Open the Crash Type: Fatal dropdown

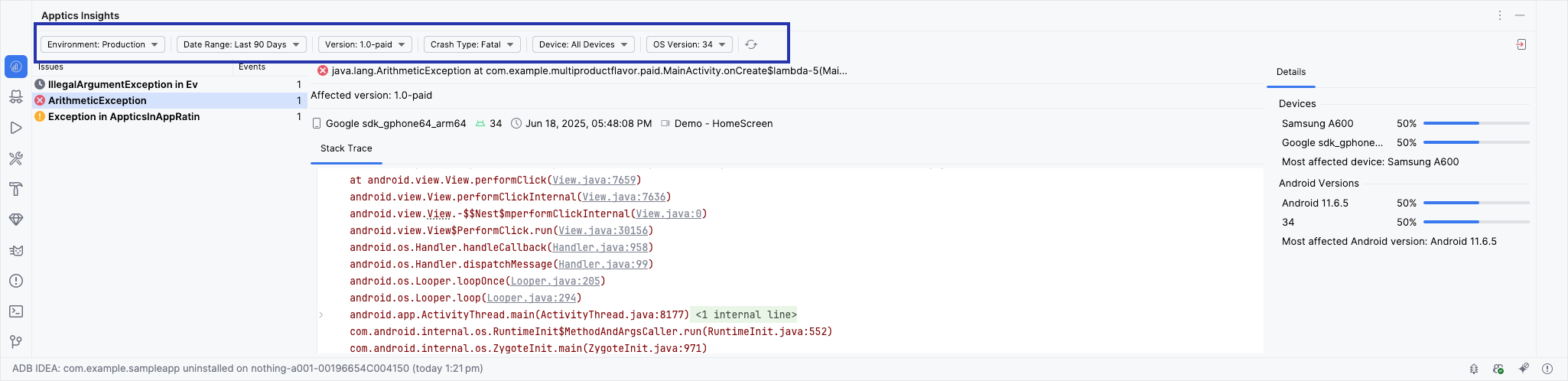click(x=473, y=44)
